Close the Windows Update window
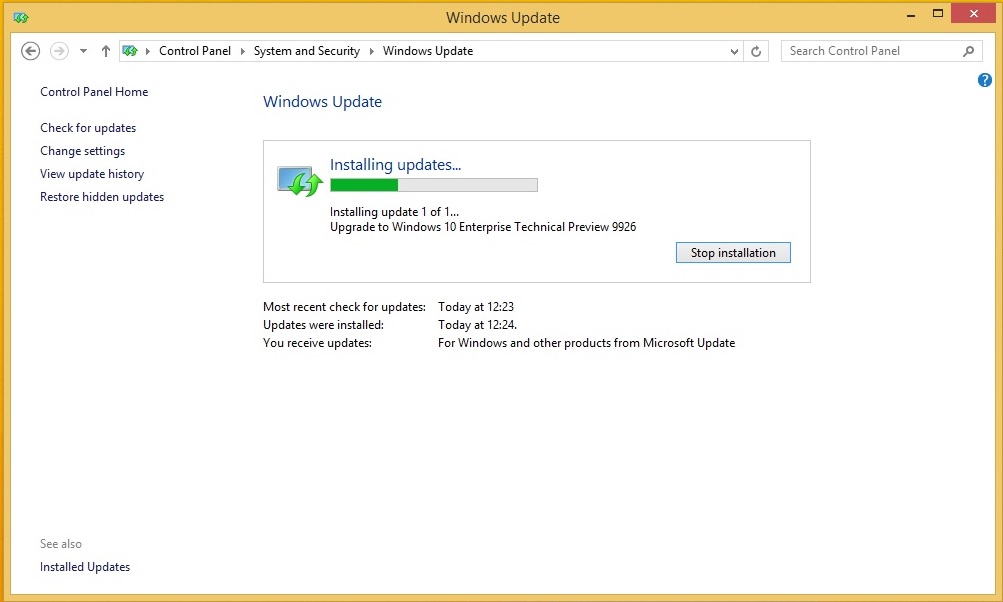Viewport: 1003px width, 602px height. tap(974, 13)
